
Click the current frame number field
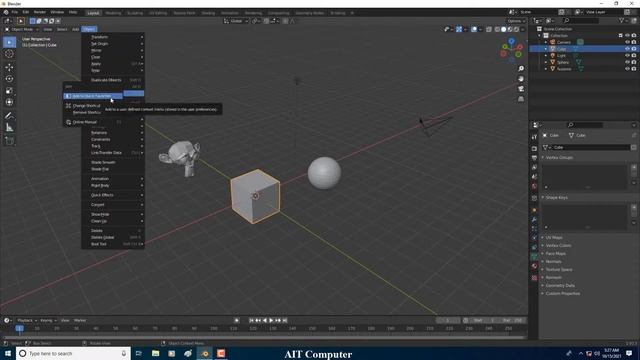pyautogui.click(x=448, y=320)
